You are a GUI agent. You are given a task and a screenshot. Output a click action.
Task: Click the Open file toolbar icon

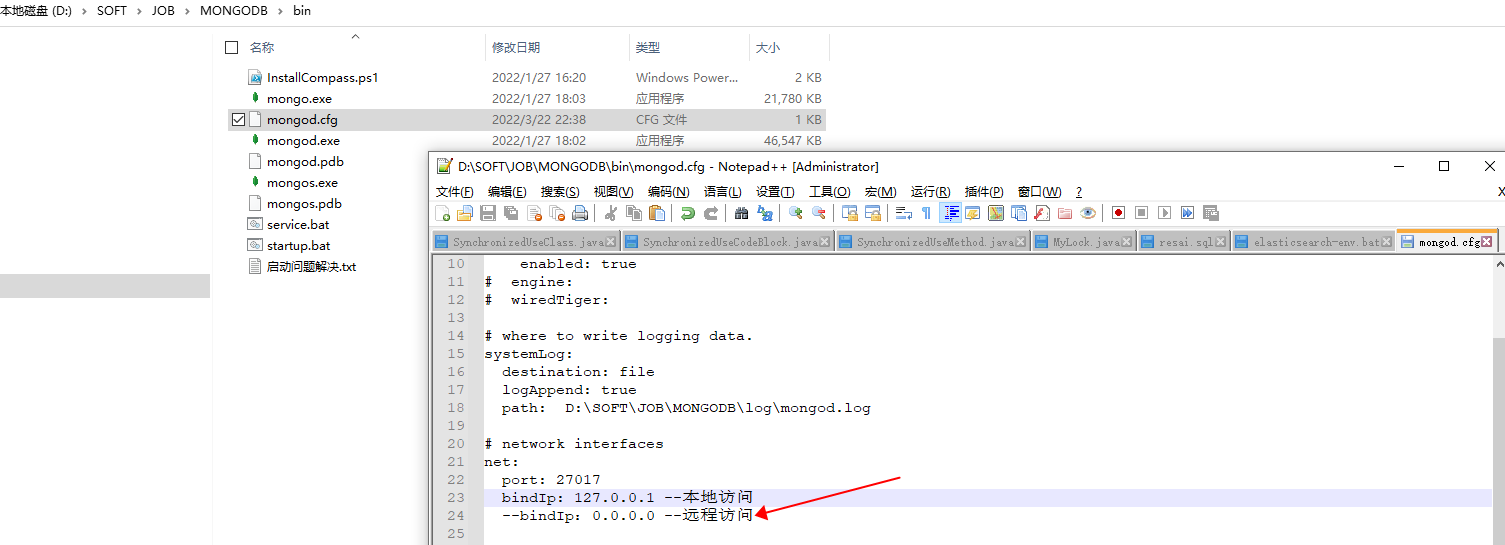pyautogui.click(x=465, y=213)
